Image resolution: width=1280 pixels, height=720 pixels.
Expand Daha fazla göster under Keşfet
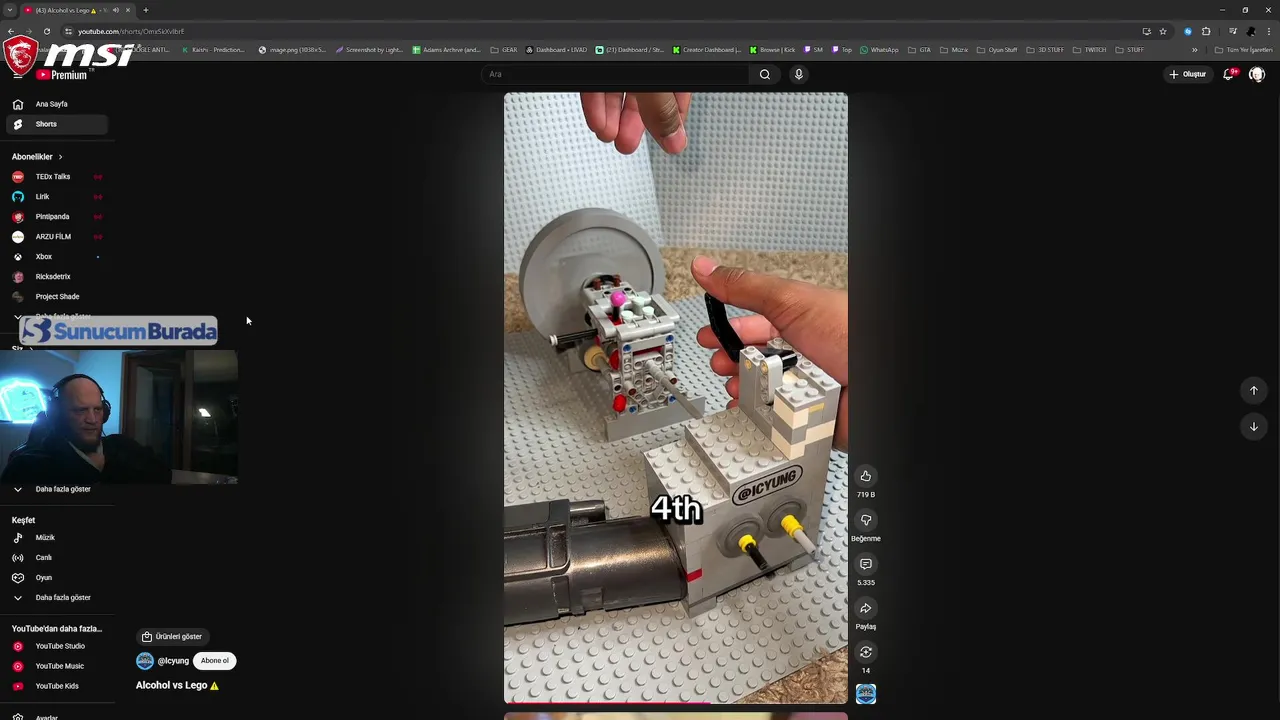55,598
